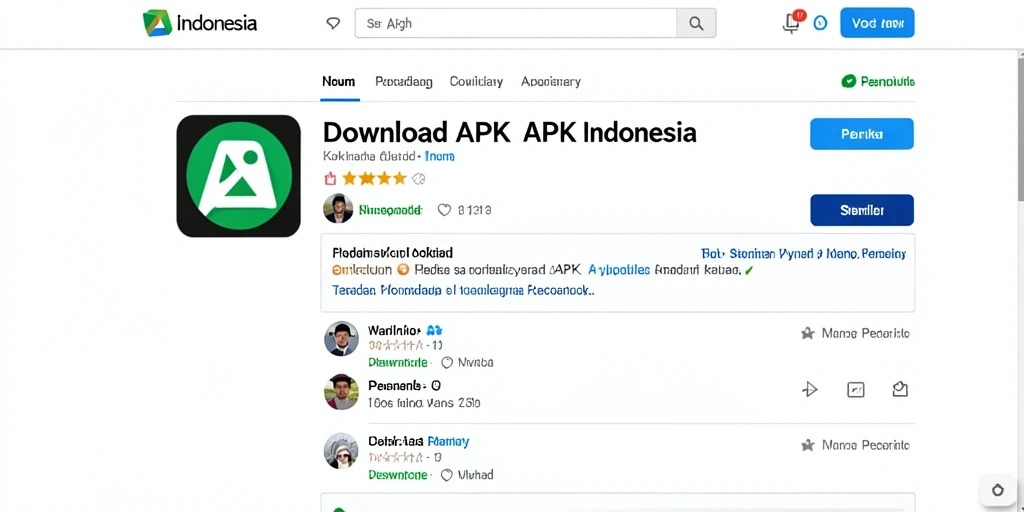This screenshot has height=512, width=1024.
Task: Click the heart icon beside search box
Action: 333,24
